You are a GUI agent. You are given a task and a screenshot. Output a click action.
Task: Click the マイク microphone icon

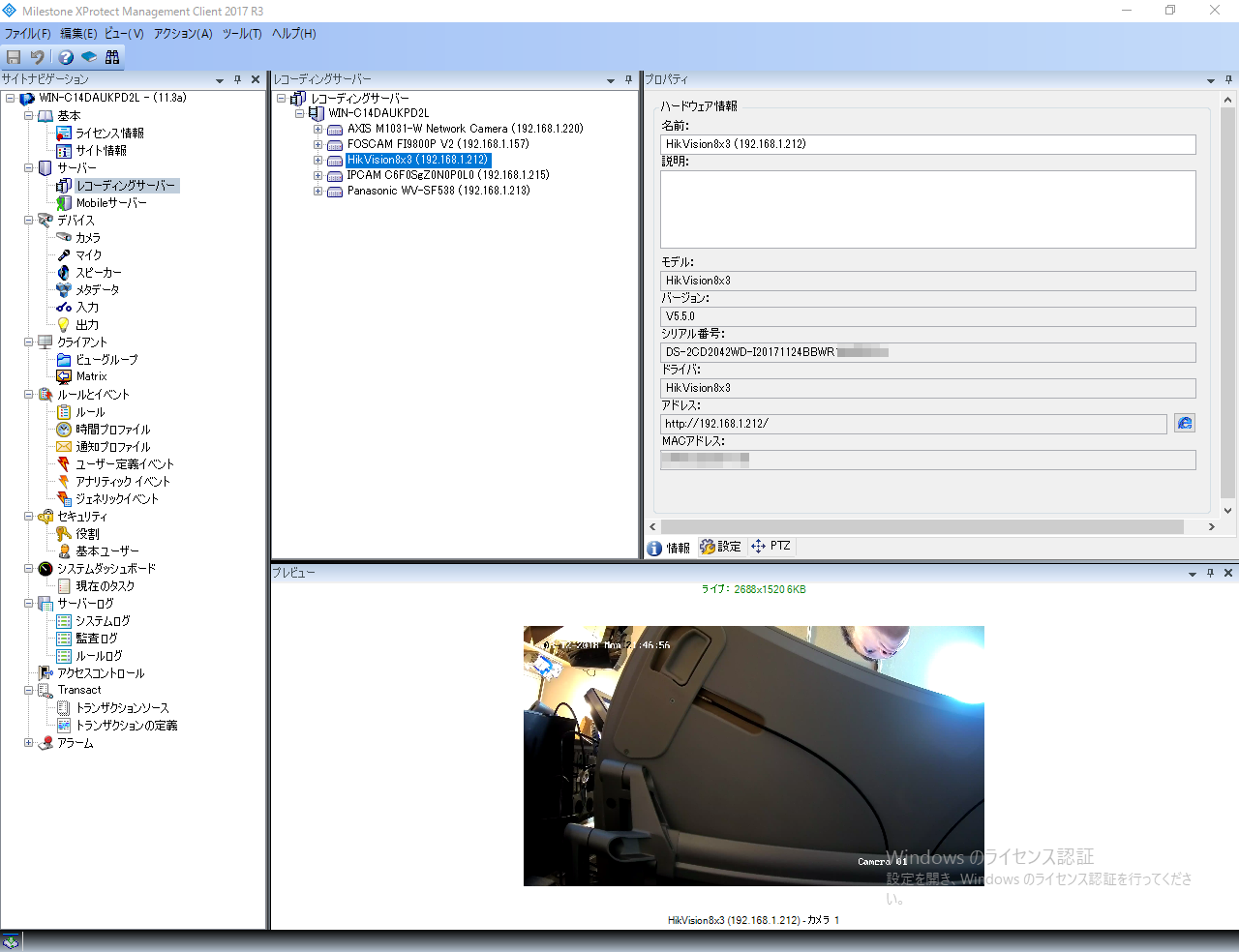click(x=64, y=254)
